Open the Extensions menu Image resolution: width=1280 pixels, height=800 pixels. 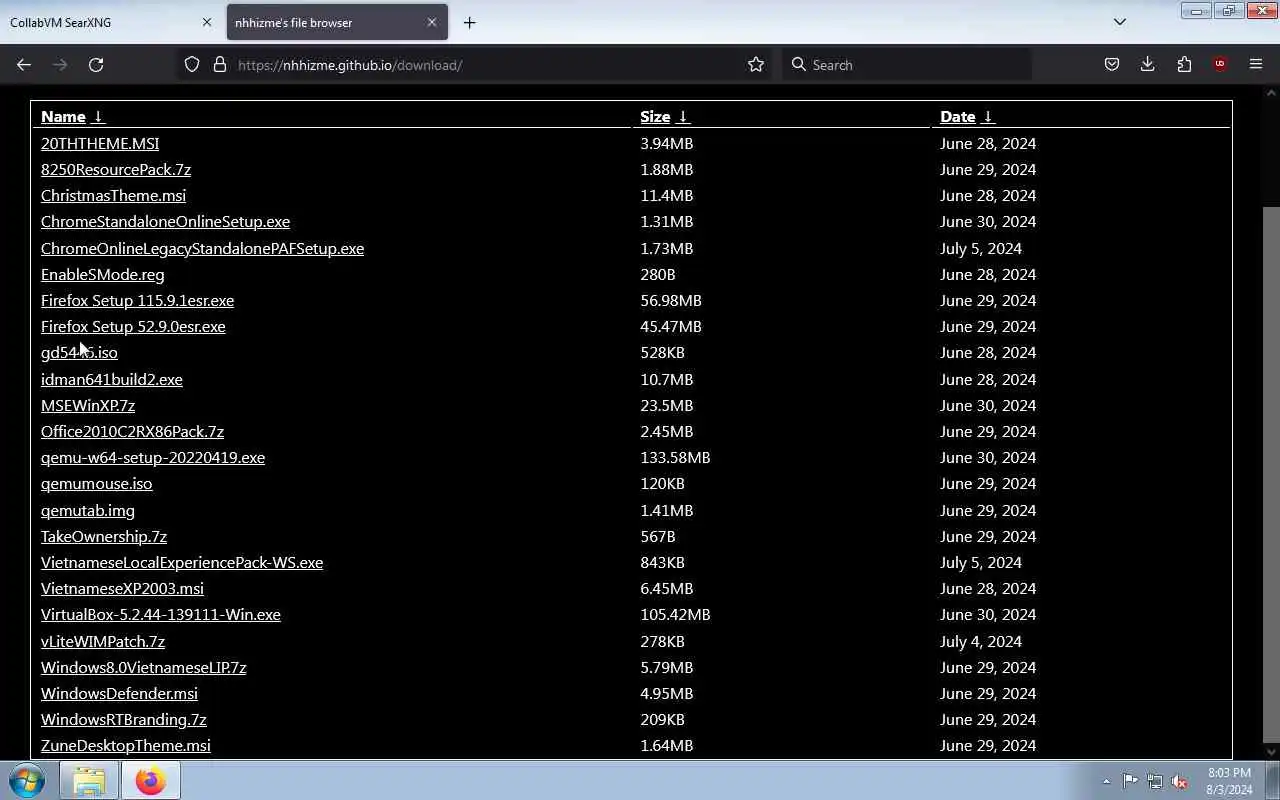1184,64
